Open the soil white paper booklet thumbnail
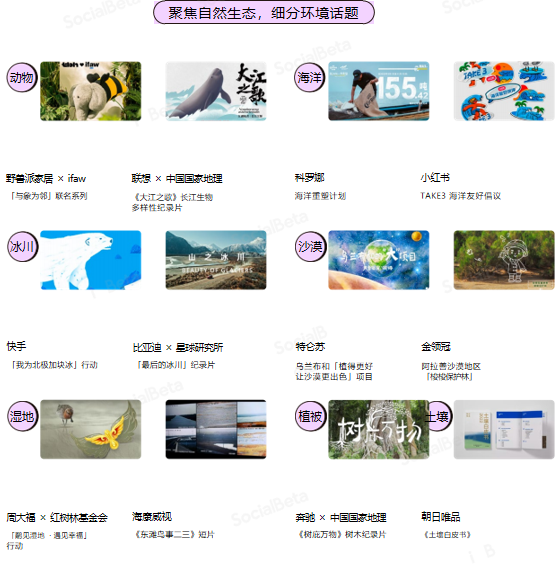The height and width of the screenshot is (564, 557). (x=504, y=429)
